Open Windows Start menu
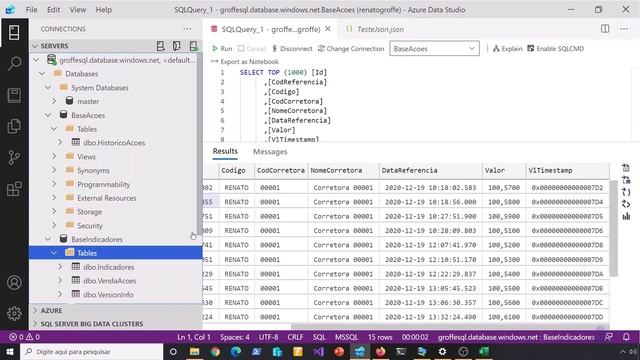The width and height of the screenshot is (640, 360). (x=10, y=351)
